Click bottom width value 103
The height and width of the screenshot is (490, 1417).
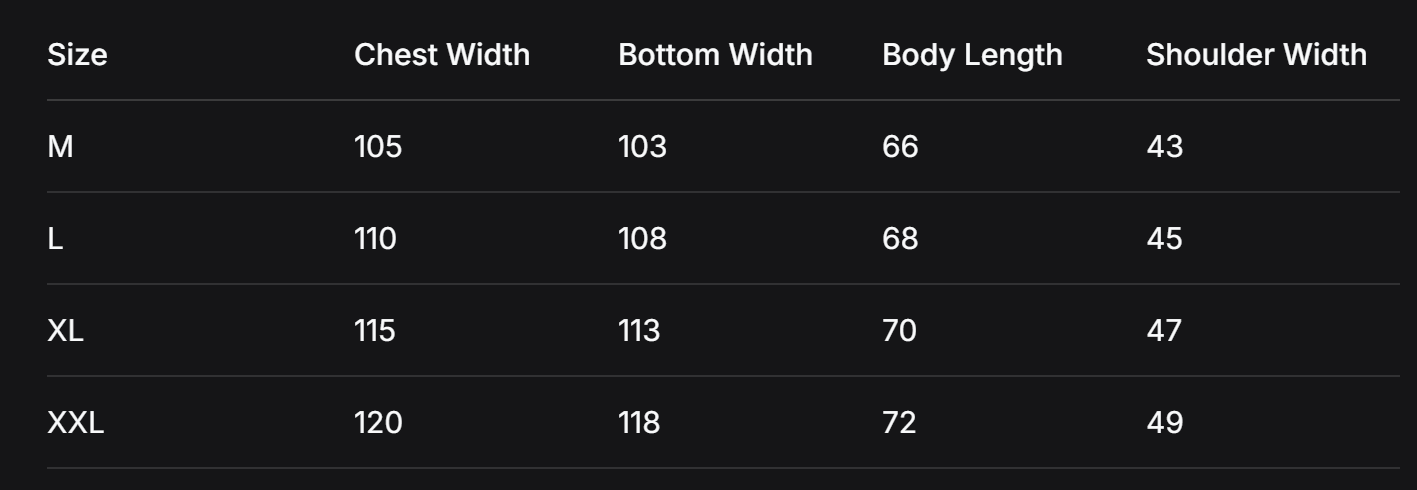(x=642, y=147)
